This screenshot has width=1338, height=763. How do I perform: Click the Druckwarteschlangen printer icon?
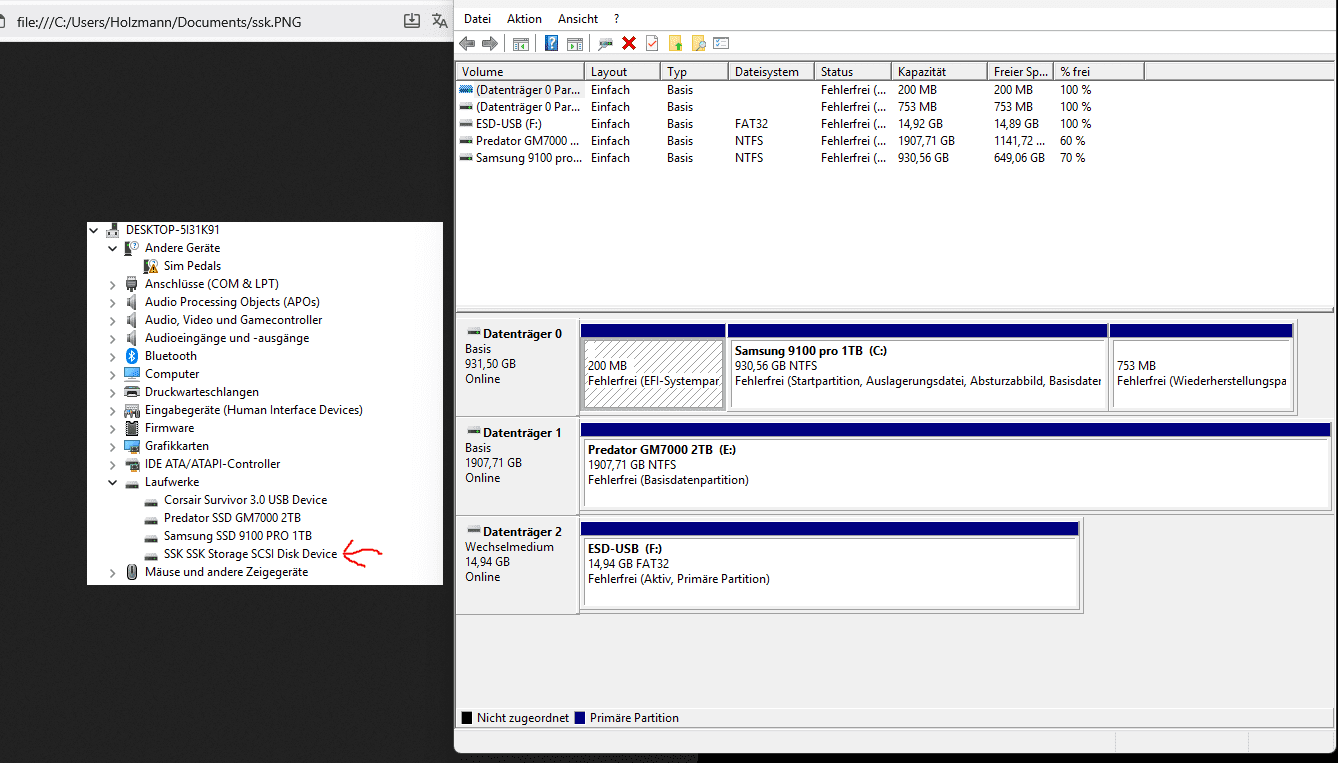click(x=132, y=392)
